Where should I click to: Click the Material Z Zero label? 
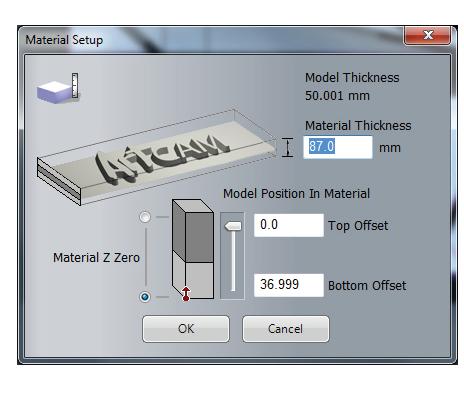96,258
